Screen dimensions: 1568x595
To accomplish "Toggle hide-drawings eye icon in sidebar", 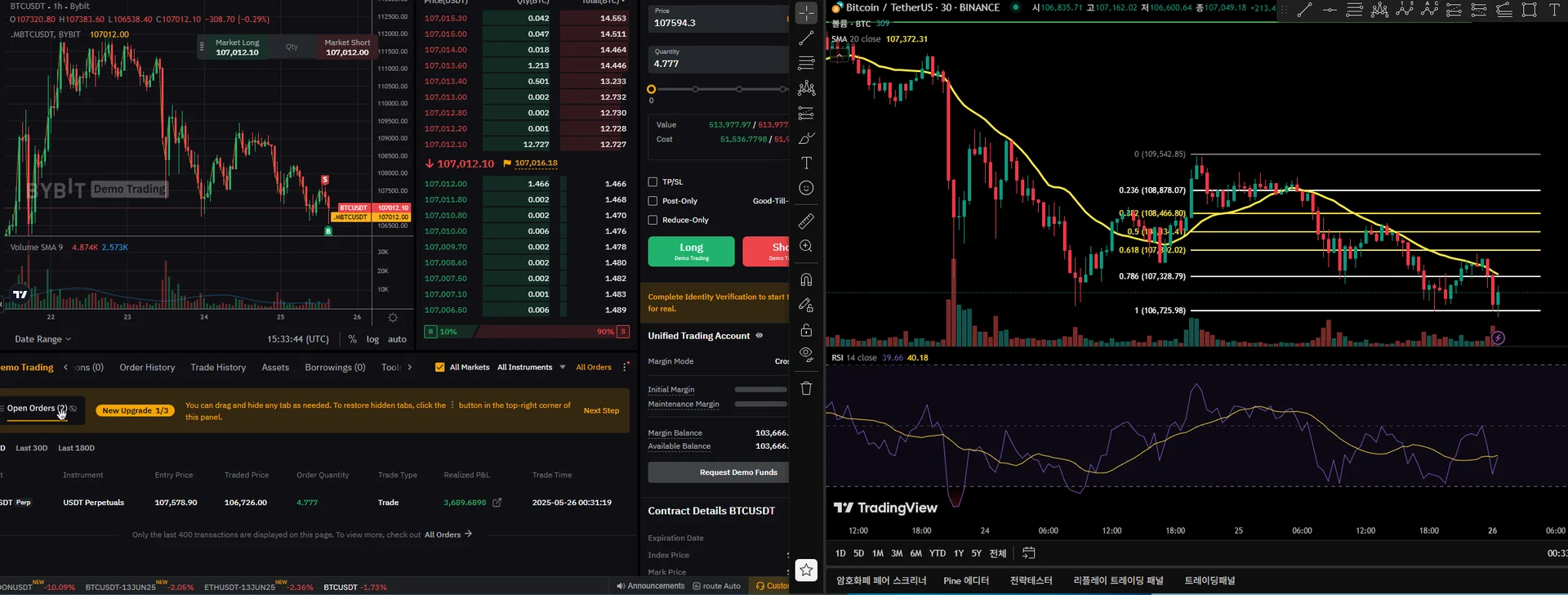I will [806, 355].
